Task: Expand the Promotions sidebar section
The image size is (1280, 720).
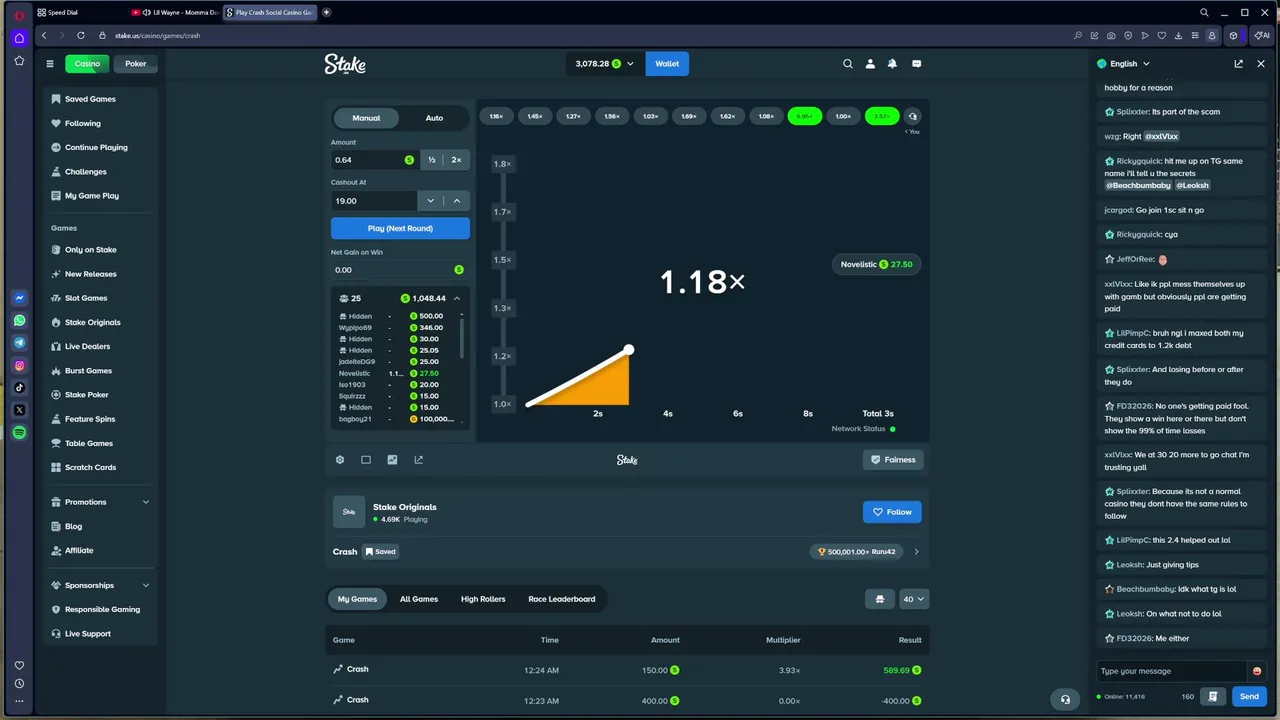Action: pos(146,502)
